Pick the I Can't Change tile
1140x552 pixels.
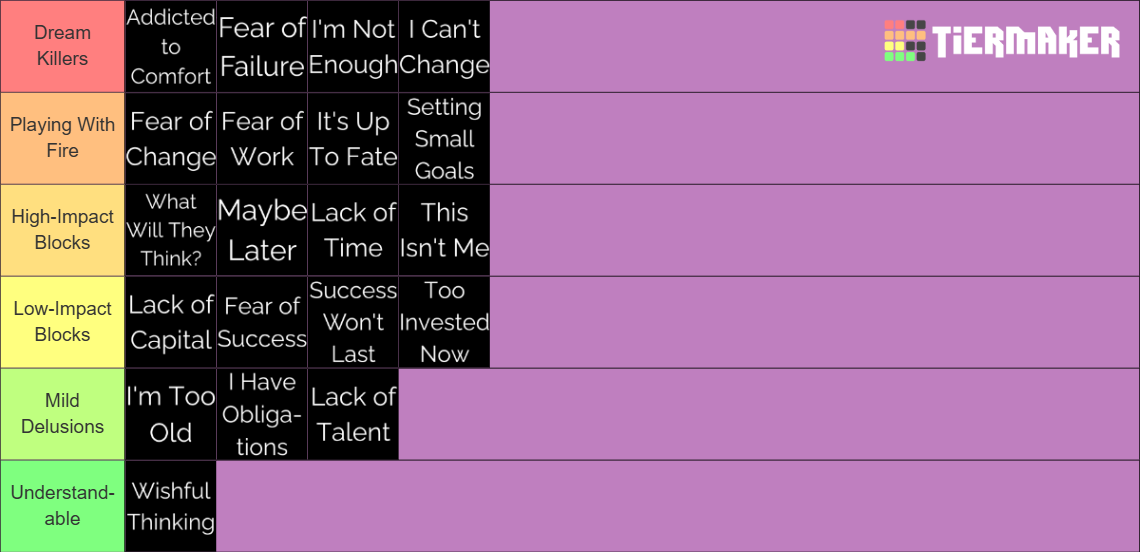[x=444, y=47]
